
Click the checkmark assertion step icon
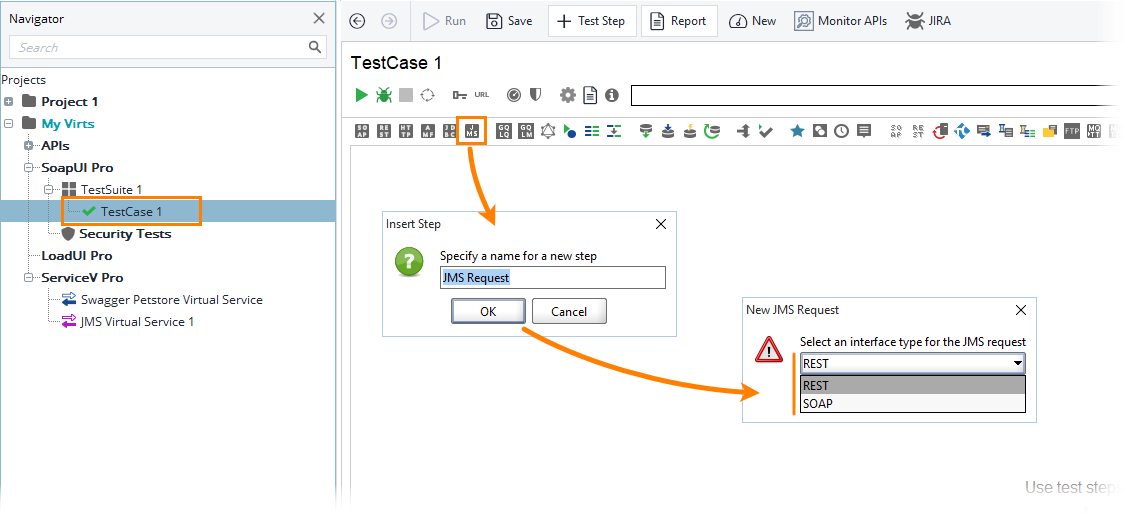(x=765, y=132)
